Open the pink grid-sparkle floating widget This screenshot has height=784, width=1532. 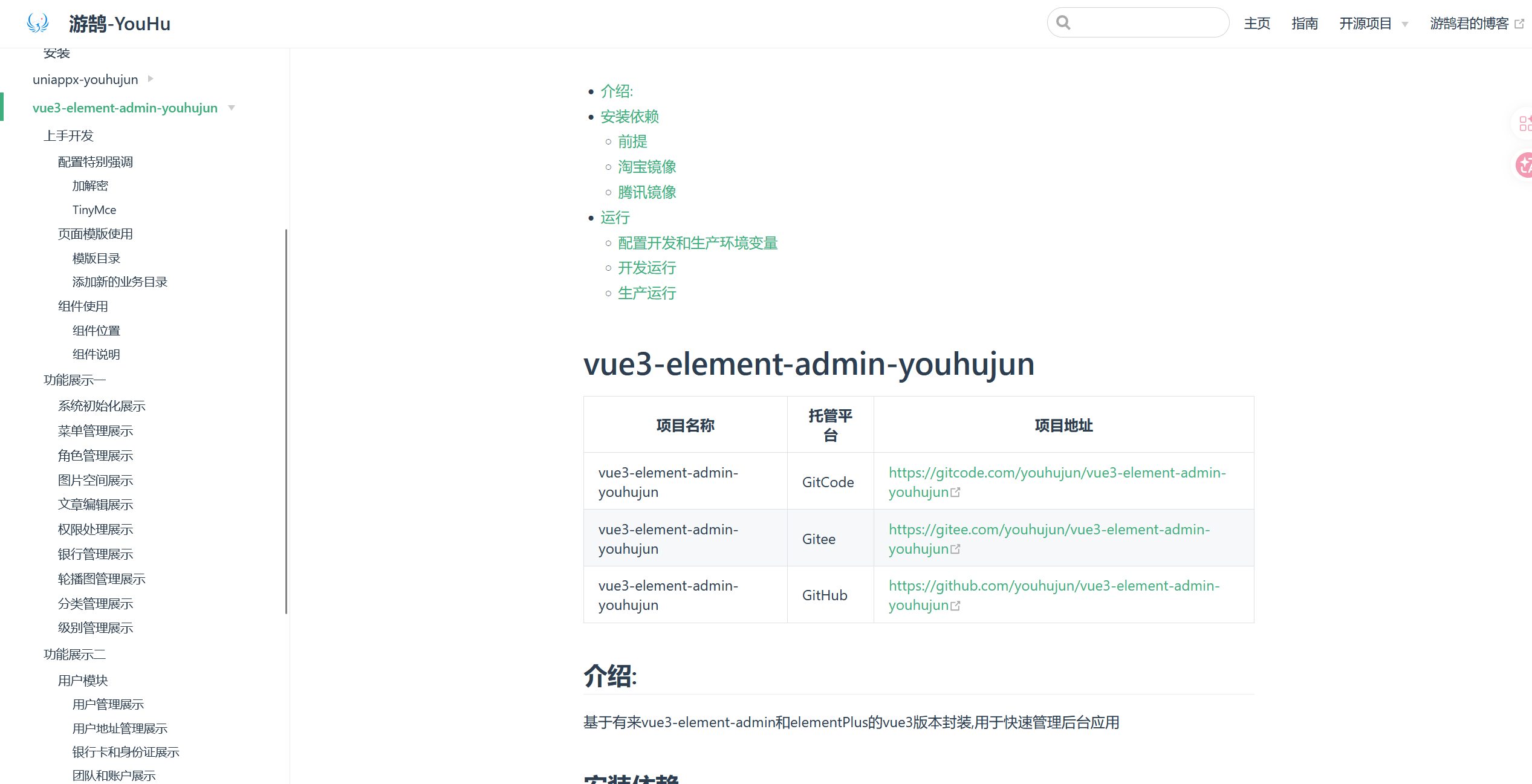[1525, 123]
